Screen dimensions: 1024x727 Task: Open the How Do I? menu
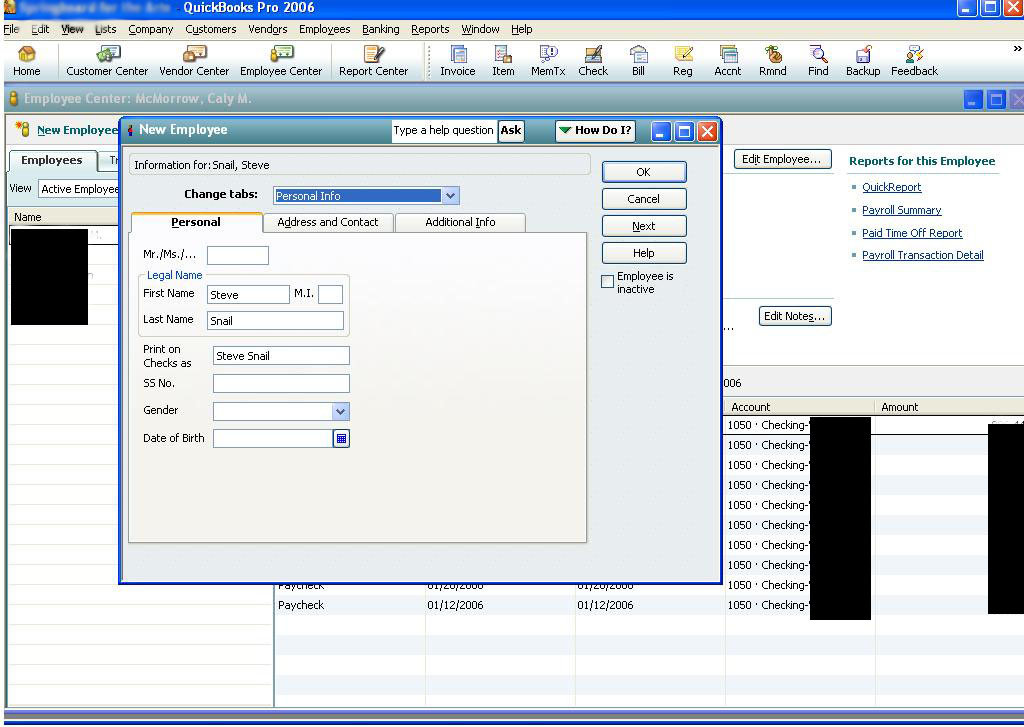click(x=595, y=130)
